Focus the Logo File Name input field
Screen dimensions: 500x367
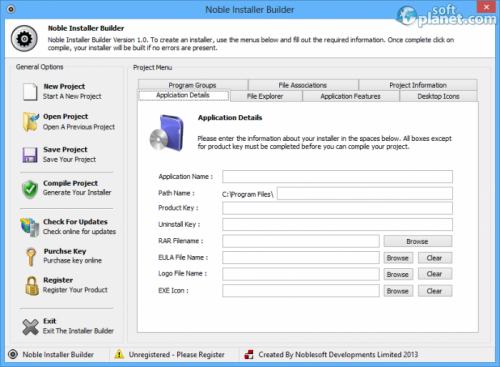tap(301, 274)
